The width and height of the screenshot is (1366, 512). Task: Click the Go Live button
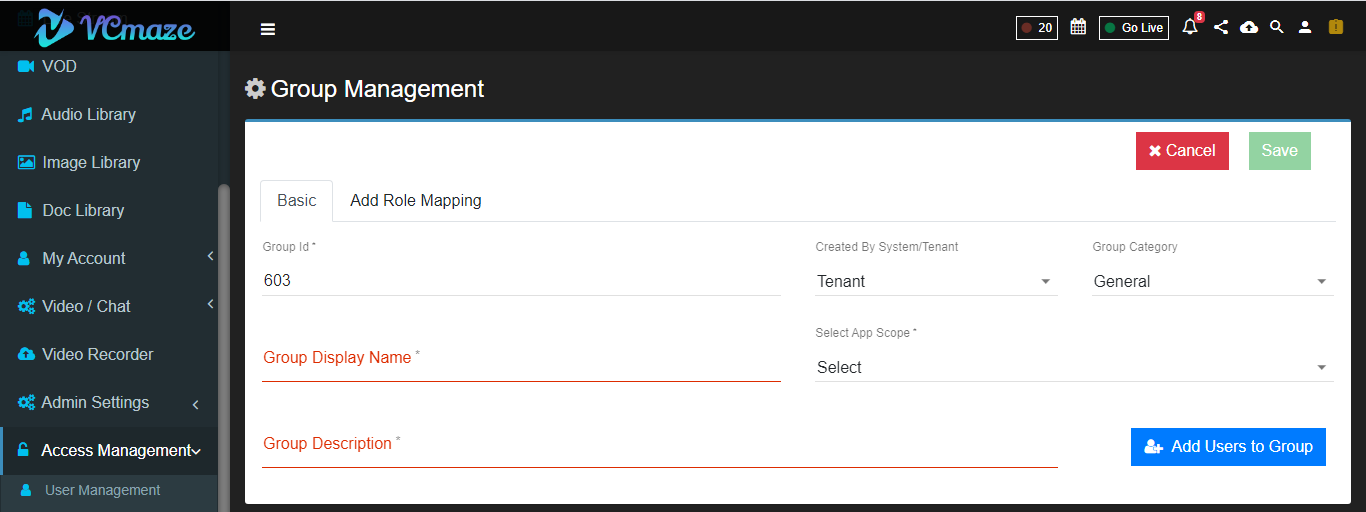1134,28
